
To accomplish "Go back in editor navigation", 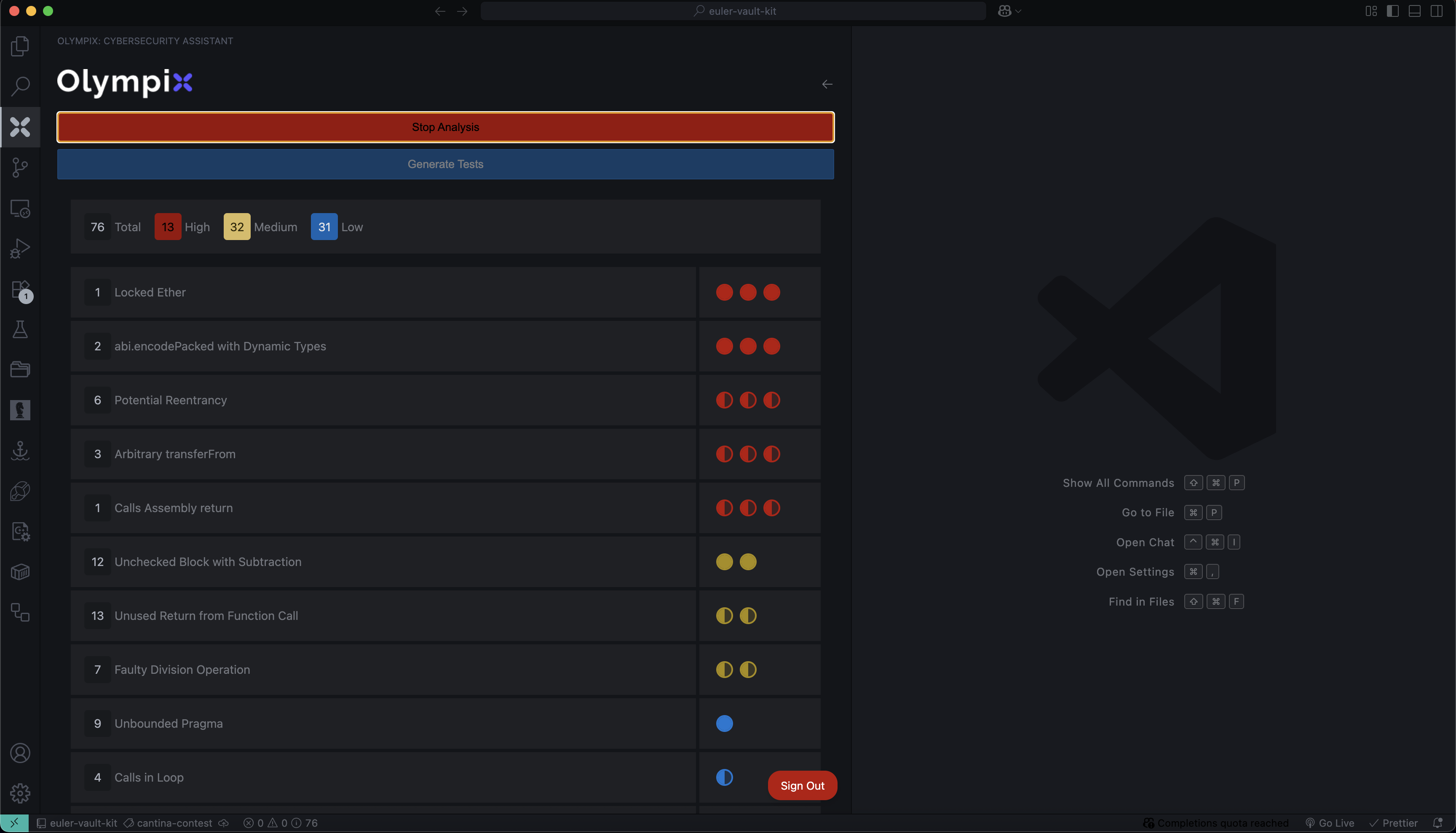I will 439,11.
